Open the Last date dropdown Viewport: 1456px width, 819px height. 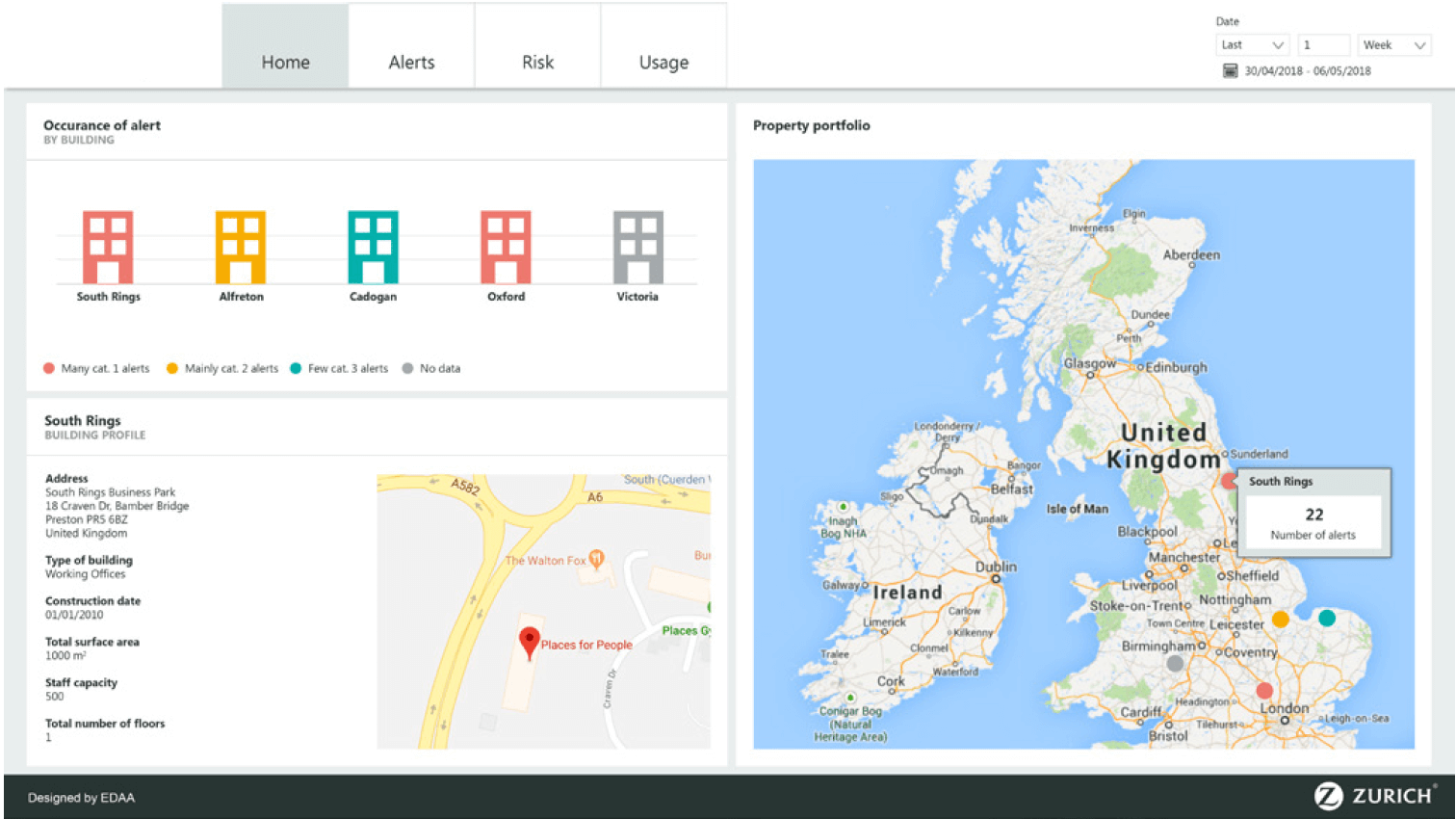tap(1252, 45)
